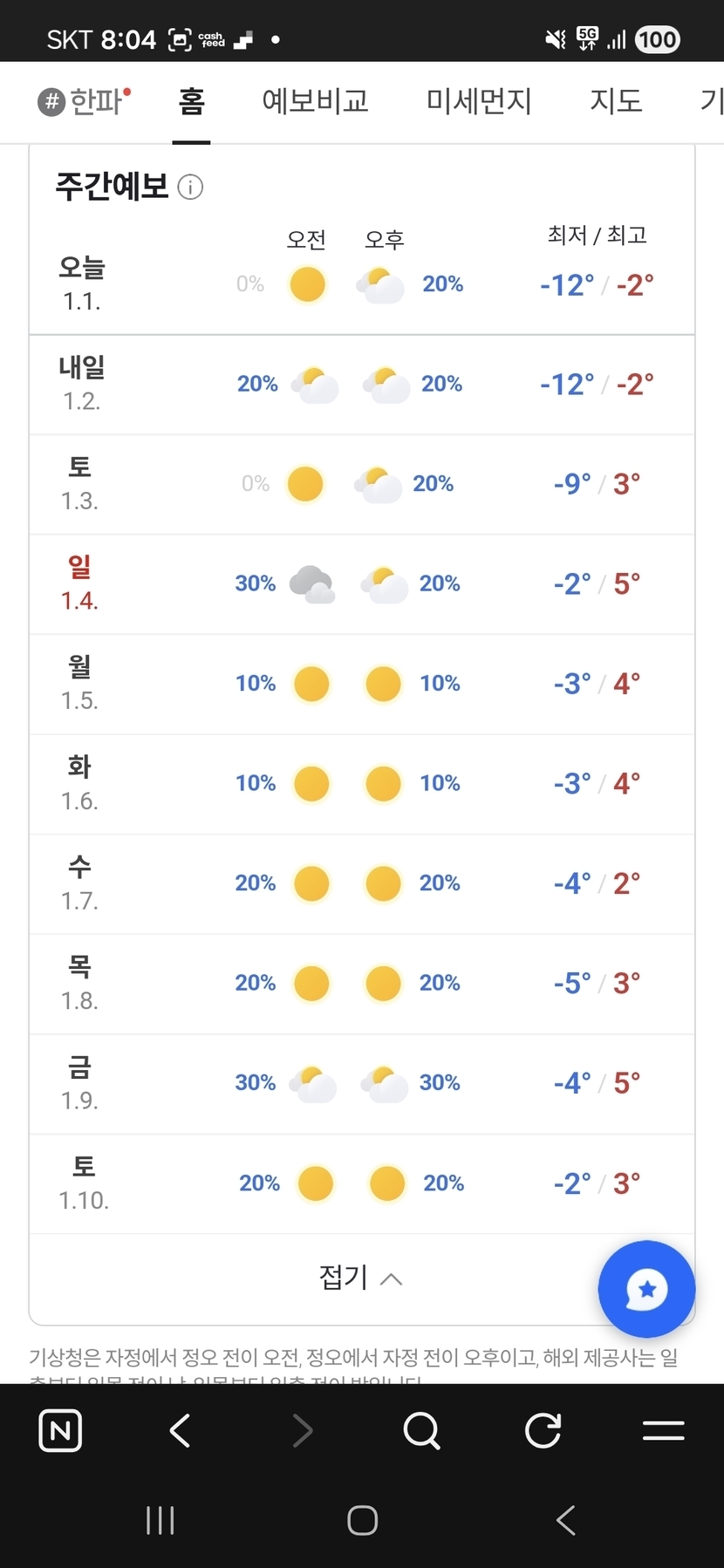Image resolution: width=724 pixels, height=1568 pixels.
Task: Select the 홈 tab
Action: coord(191,102)
